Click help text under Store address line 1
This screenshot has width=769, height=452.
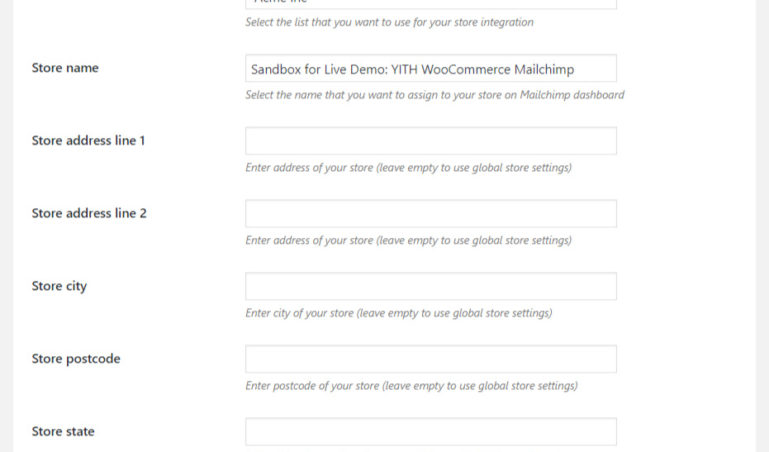pyautogui.click(x=408, y=168)
